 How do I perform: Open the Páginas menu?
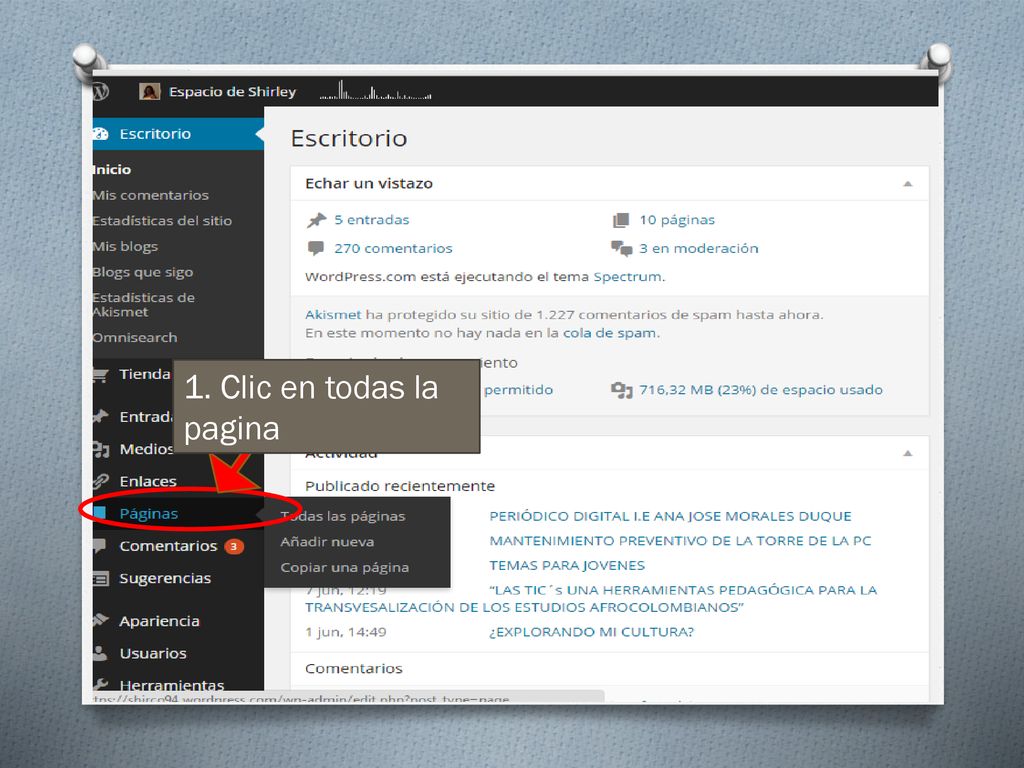(149, 514)
